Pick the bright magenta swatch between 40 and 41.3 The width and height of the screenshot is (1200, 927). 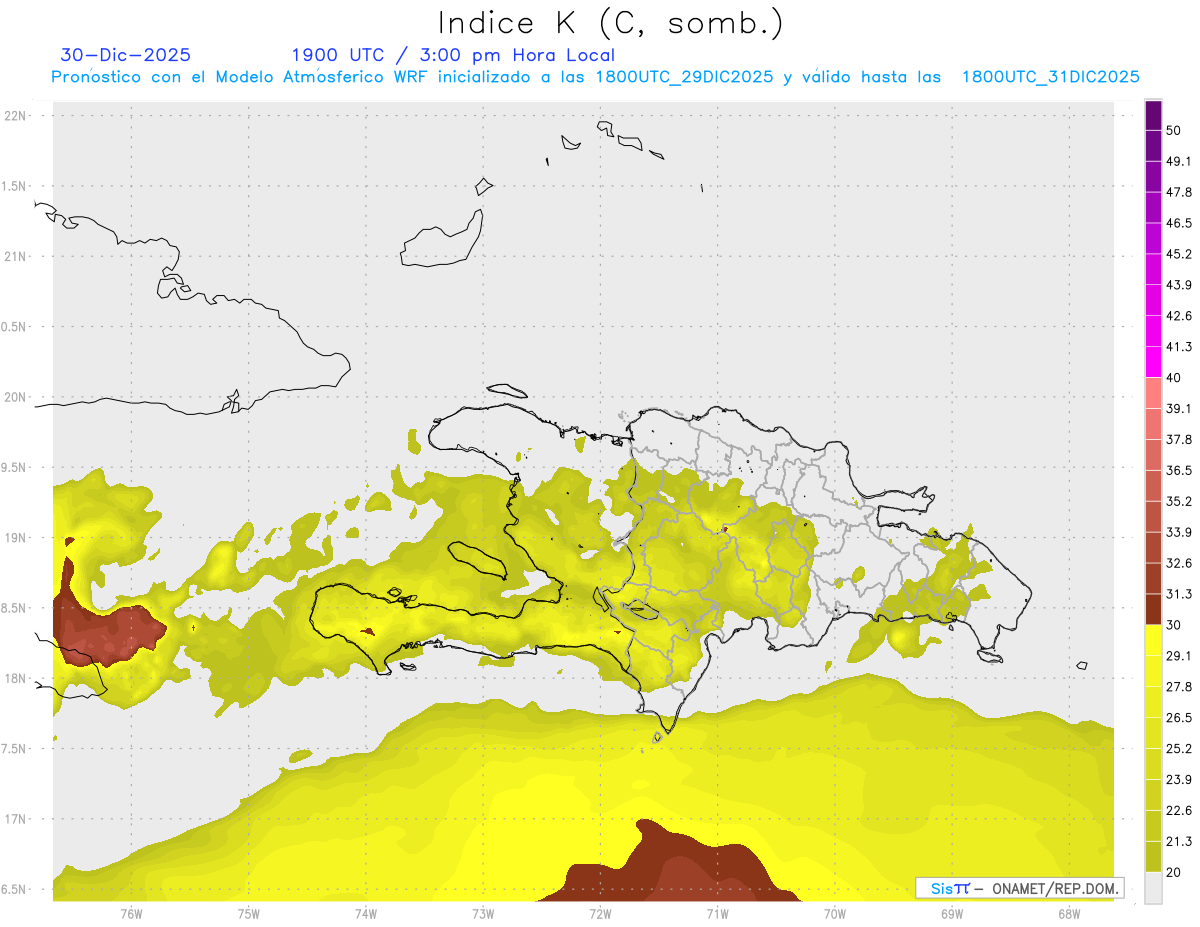coord(1153,362)
